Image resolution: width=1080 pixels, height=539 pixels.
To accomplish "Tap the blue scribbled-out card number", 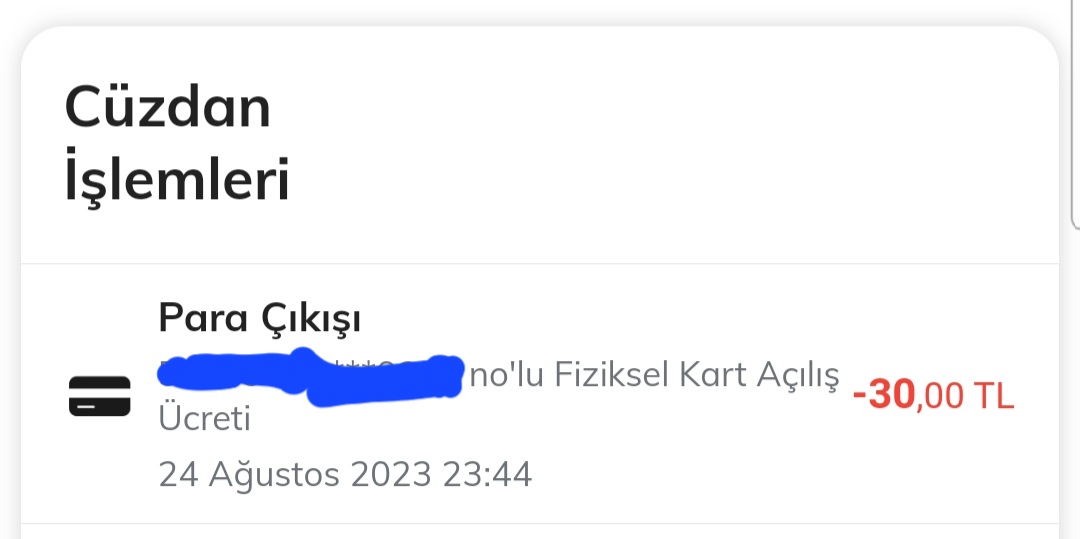I will coord(310,377).
